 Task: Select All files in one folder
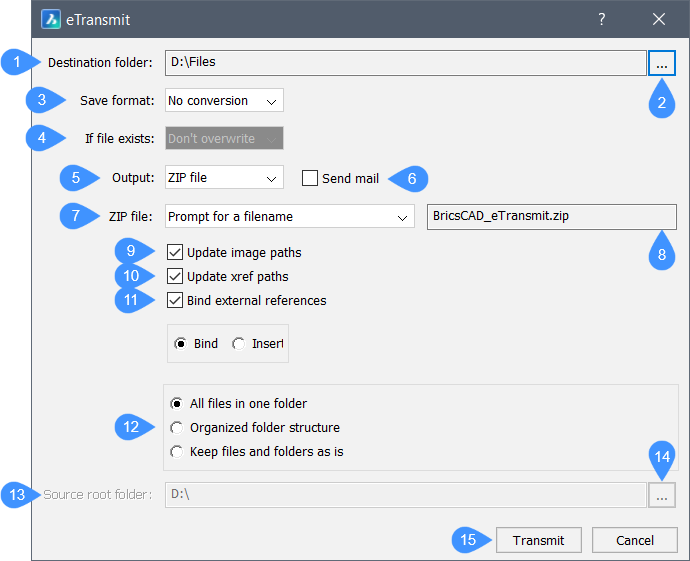point(177,404)
